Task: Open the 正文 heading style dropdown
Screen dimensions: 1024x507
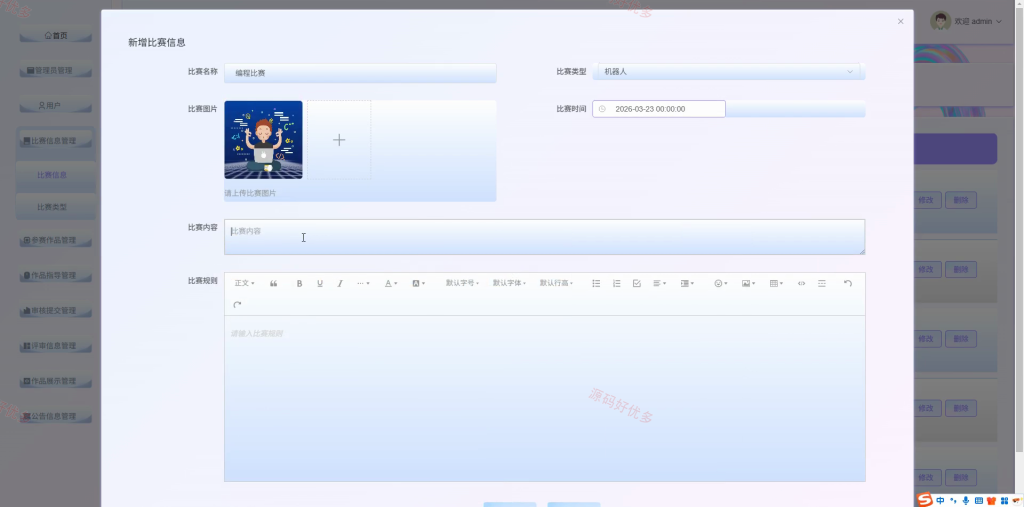Action: pos(245,284)
